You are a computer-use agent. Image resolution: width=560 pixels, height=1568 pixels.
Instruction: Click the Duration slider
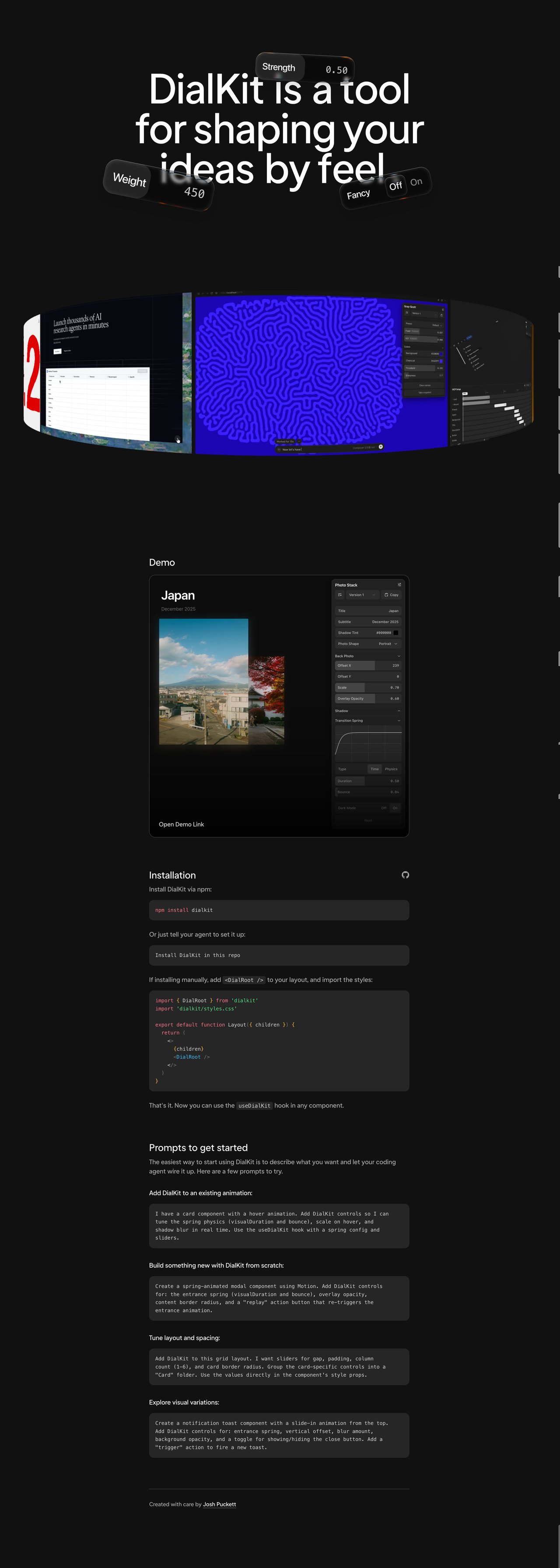[x=368, y=781]
